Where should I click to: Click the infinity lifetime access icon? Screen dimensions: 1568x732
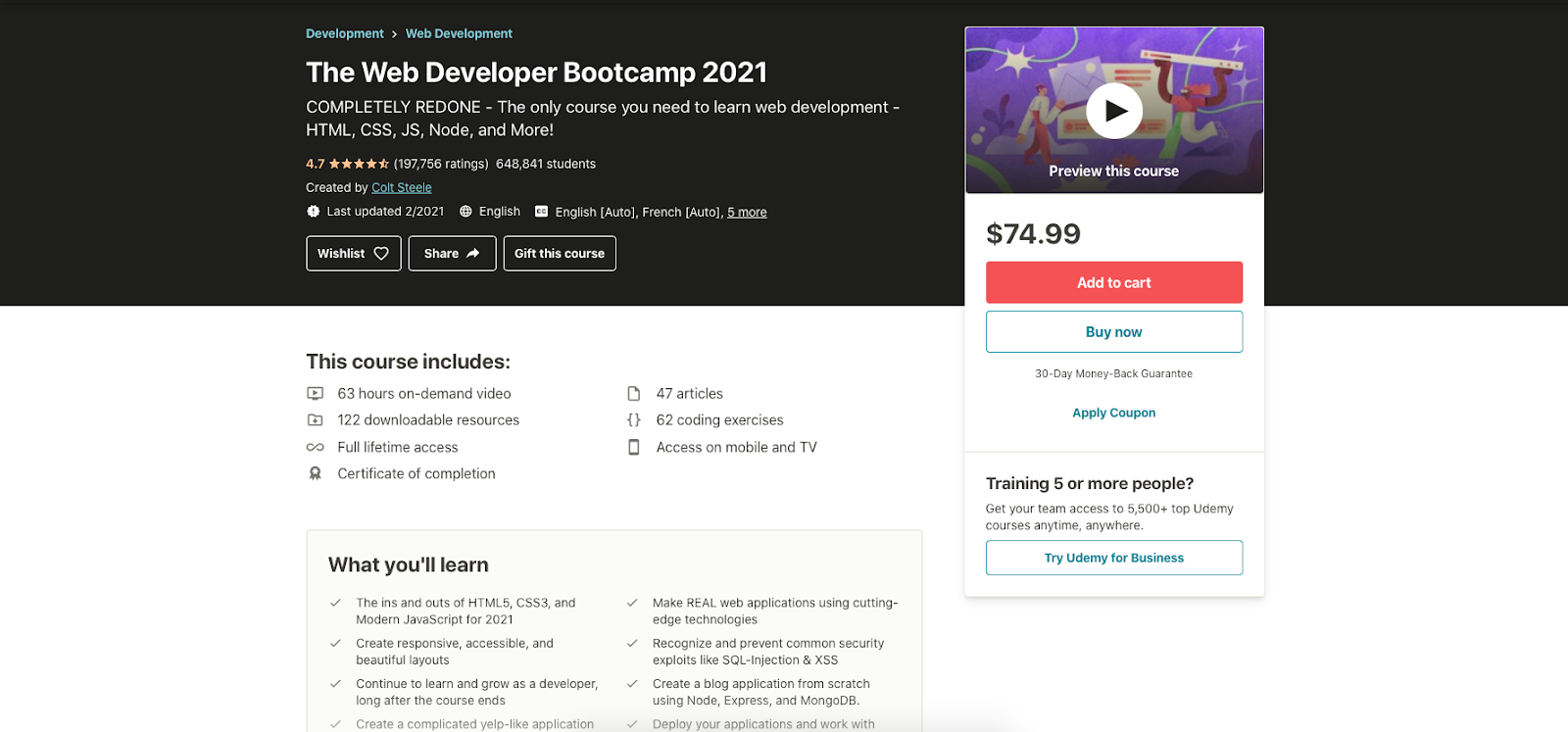click(x=315, y=447)
